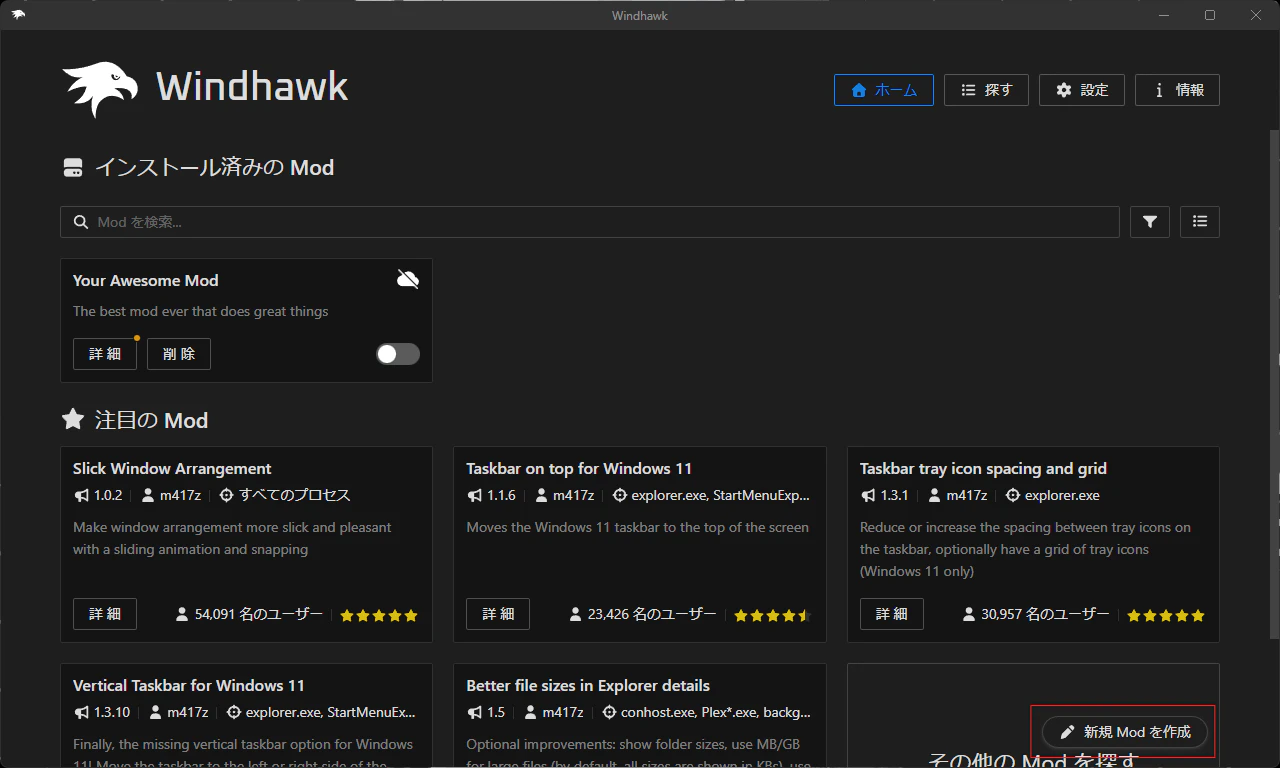Click the author icon in the Slick Window Arrangement card
This screenshot has height=768, width=1280.
[148, 495]
